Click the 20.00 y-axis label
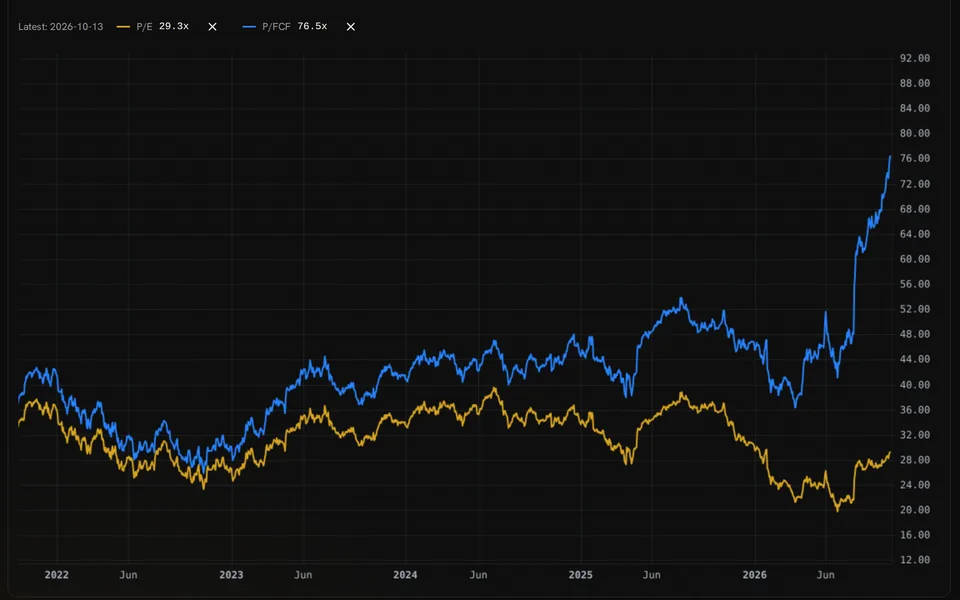The image size is (960, 600). point(915,510)
